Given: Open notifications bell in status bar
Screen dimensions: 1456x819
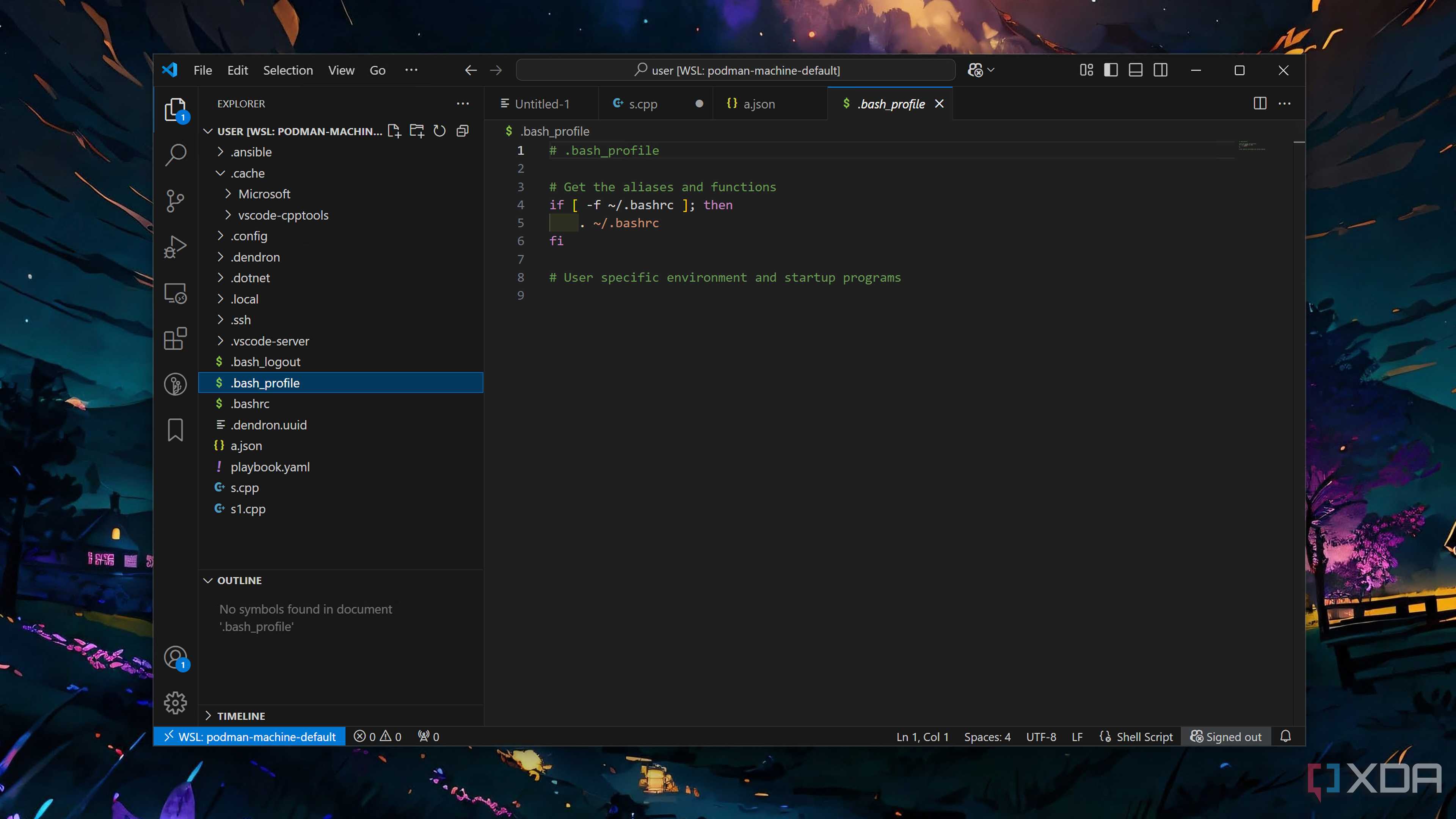Looking at the screenshot, I should tap(1285, 736).
